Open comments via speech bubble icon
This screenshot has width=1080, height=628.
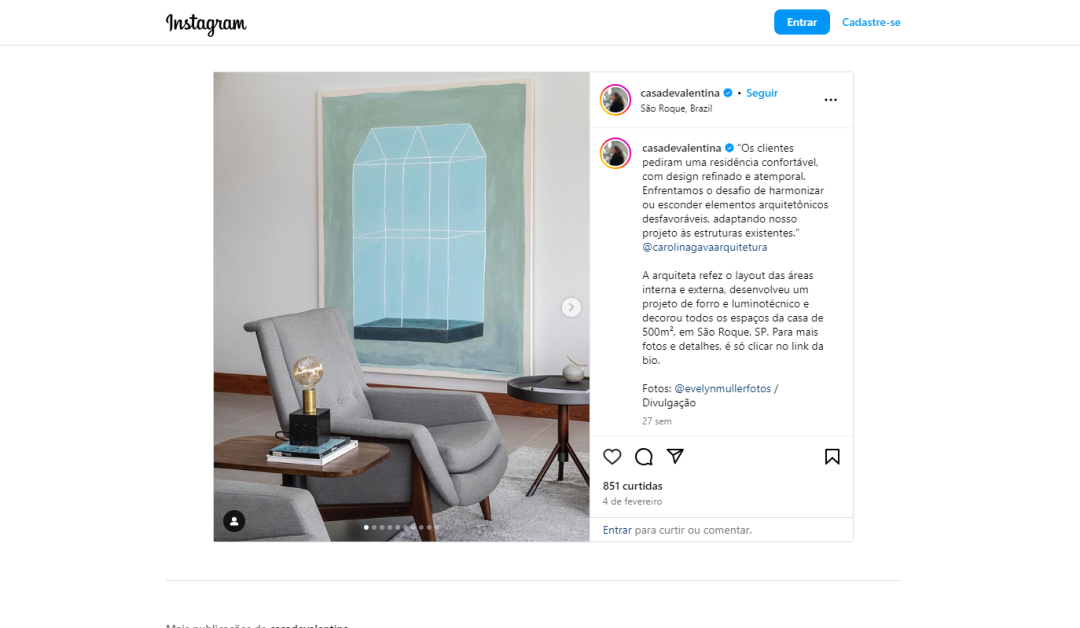click(x=643, y=457)
